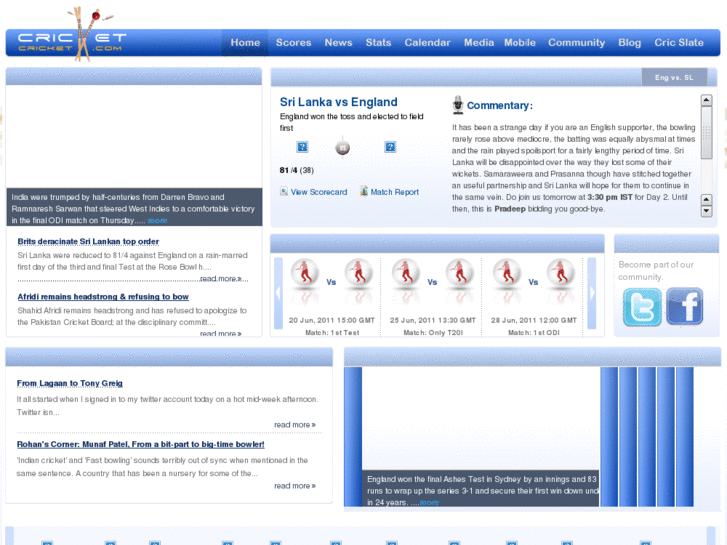Click second team icon of 25 Jun fixture
This screenshot has height=545, width=727.
(x=459, y=273)
